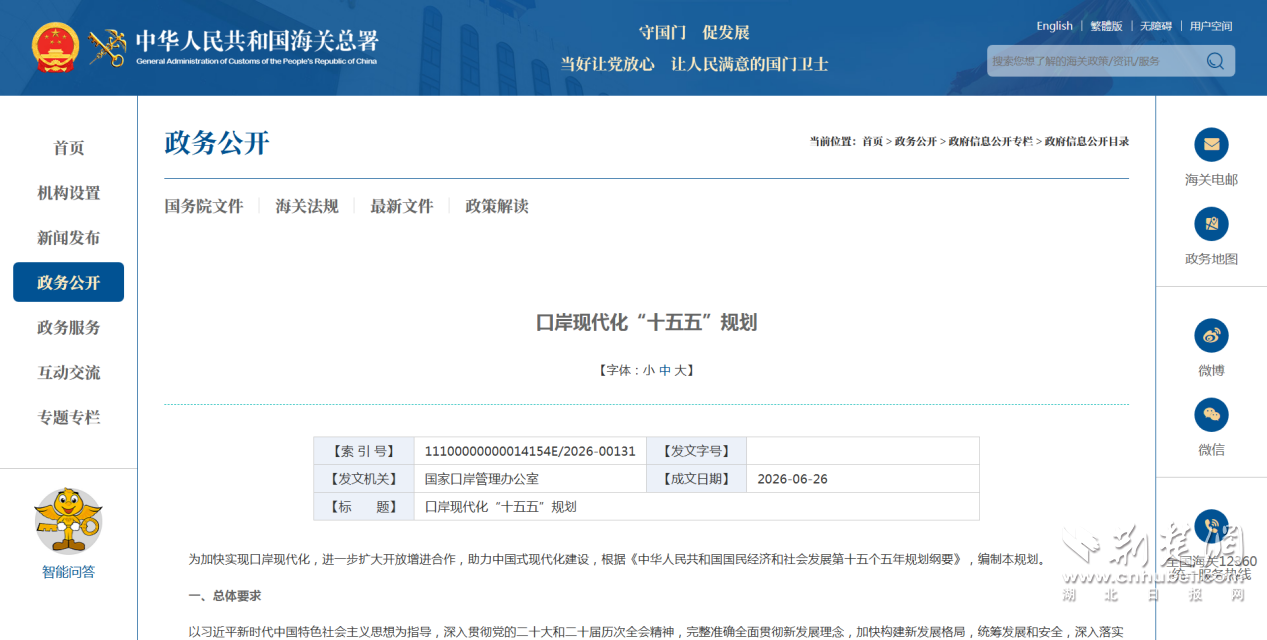Image resolution: width=1267 pixels, height=640 pixels.
Task: Open 用户空间 user space
Action: click(x=1211, y=26)
